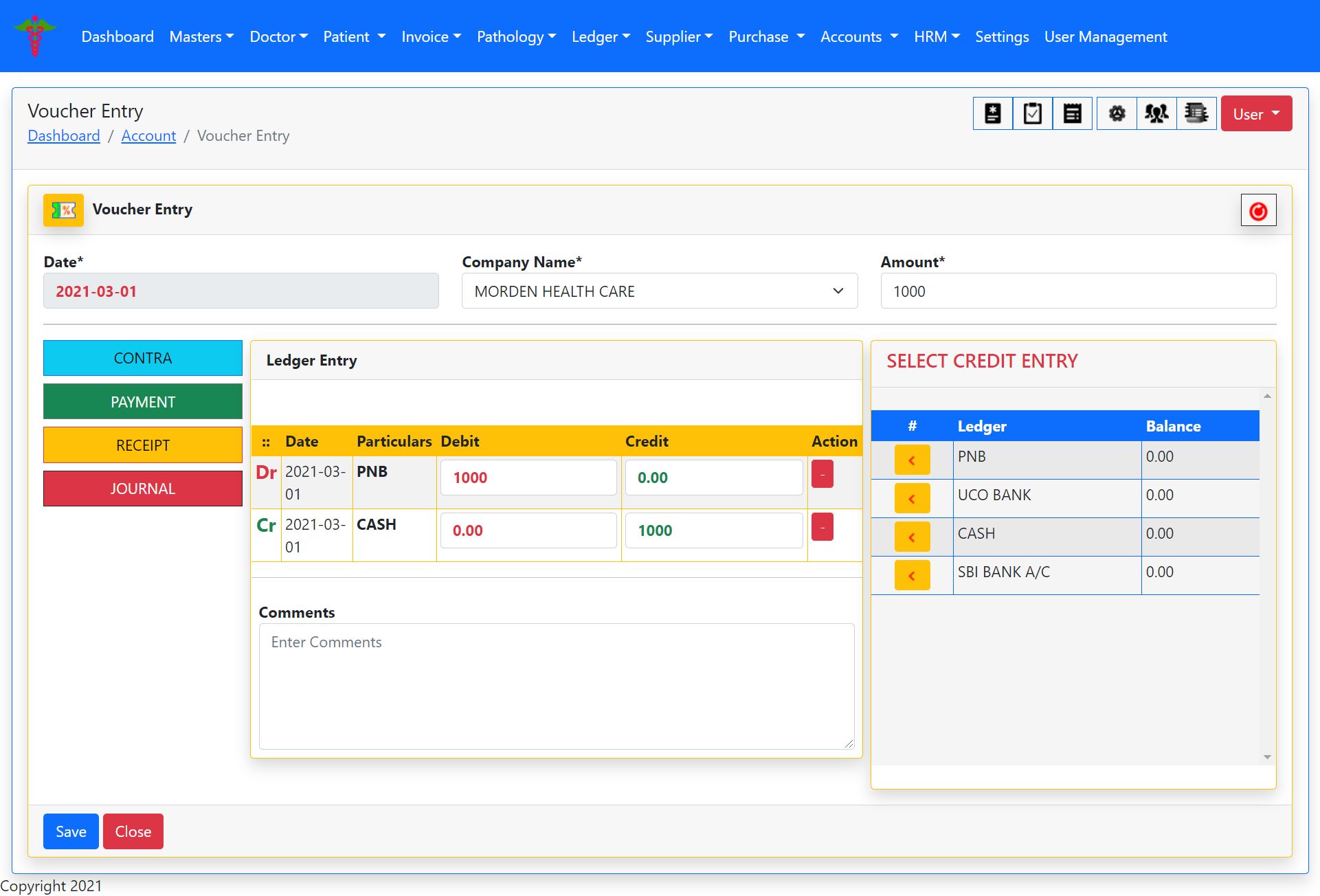
Task: Remove the CASH credit row
Action: pyautogui.click(x=822, y=527)
